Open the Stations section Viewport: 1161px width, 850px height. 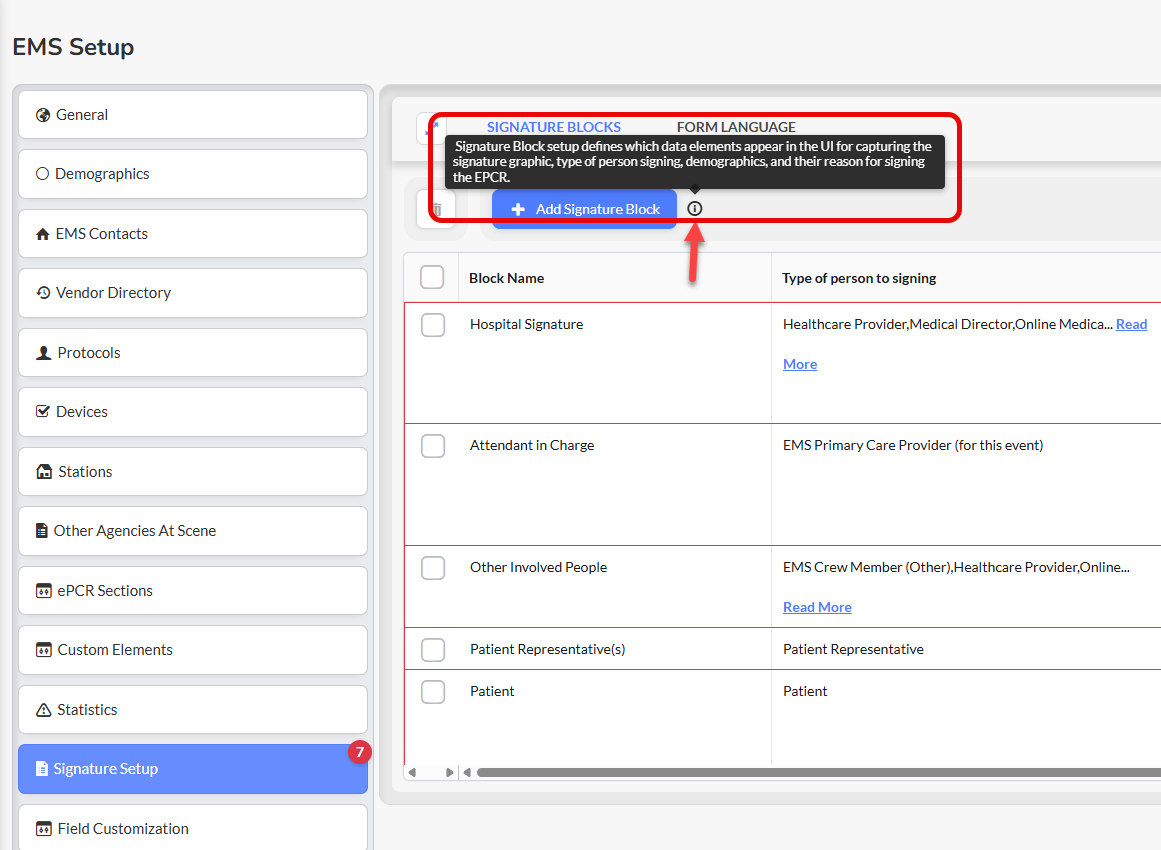[x=193, y=472]
